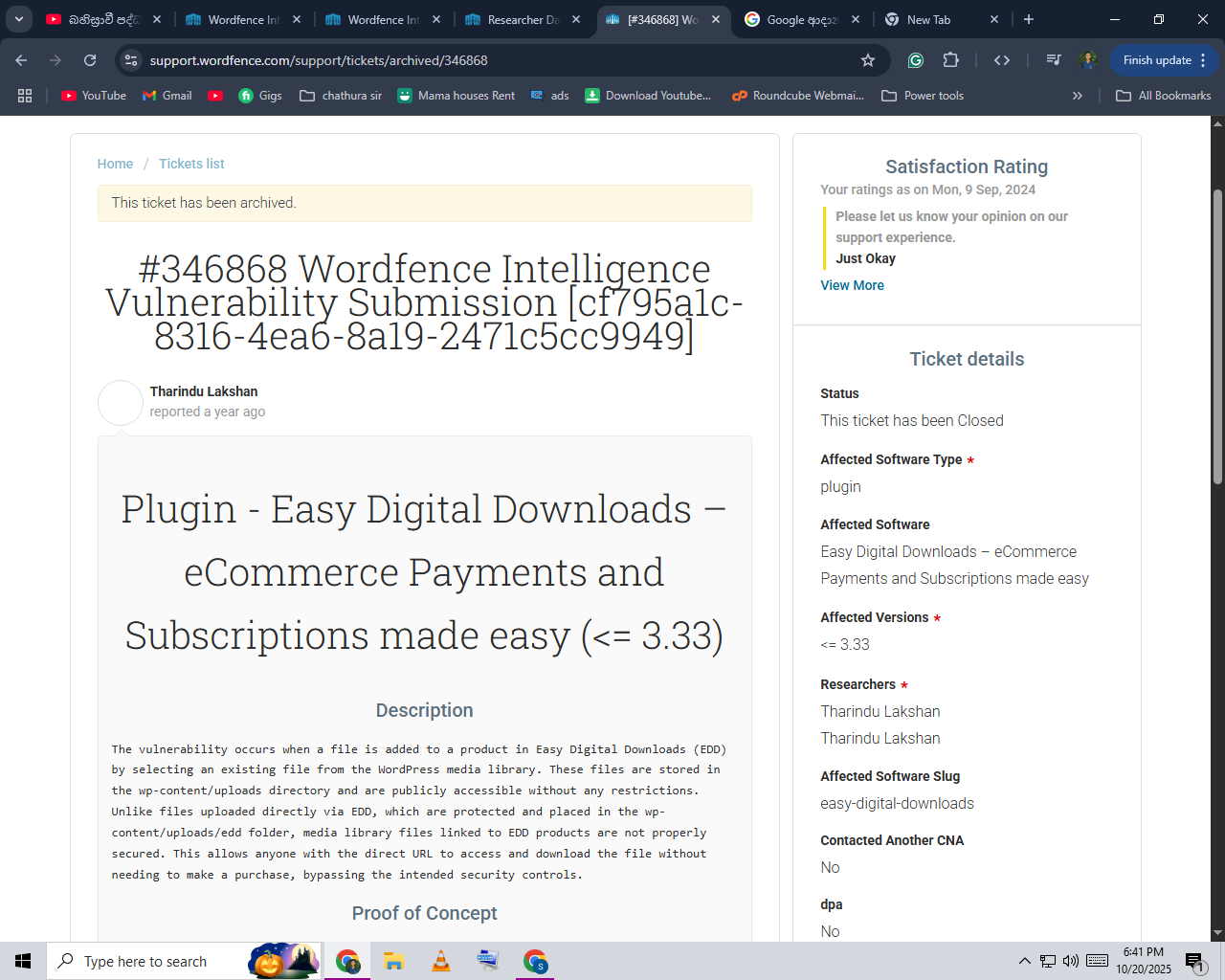Screen dimensions: 1225x980
Task: Open the All Bookmarks folder
Action: (1164, 96)
